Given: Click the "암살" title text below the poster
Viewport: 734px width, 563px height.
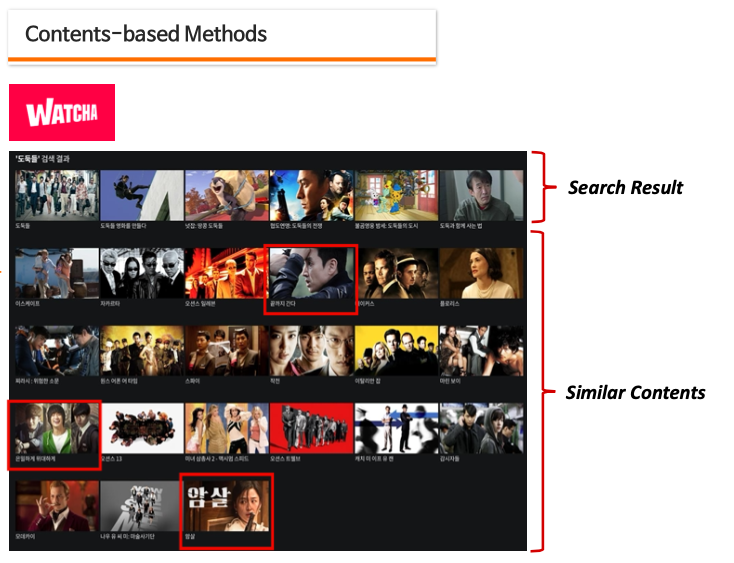Looking at the screenshot, I should click(190, 537).
